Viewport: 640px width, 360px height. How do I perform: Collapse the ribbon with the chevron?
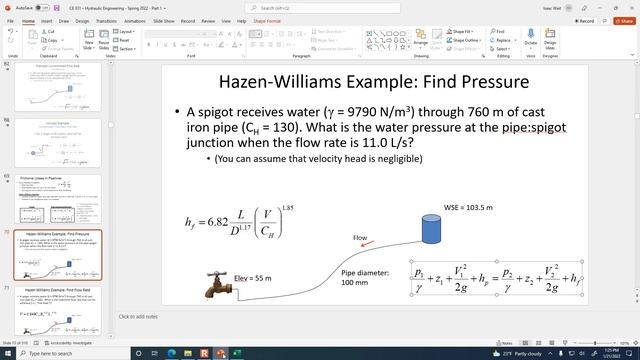[x=632, y=55]
